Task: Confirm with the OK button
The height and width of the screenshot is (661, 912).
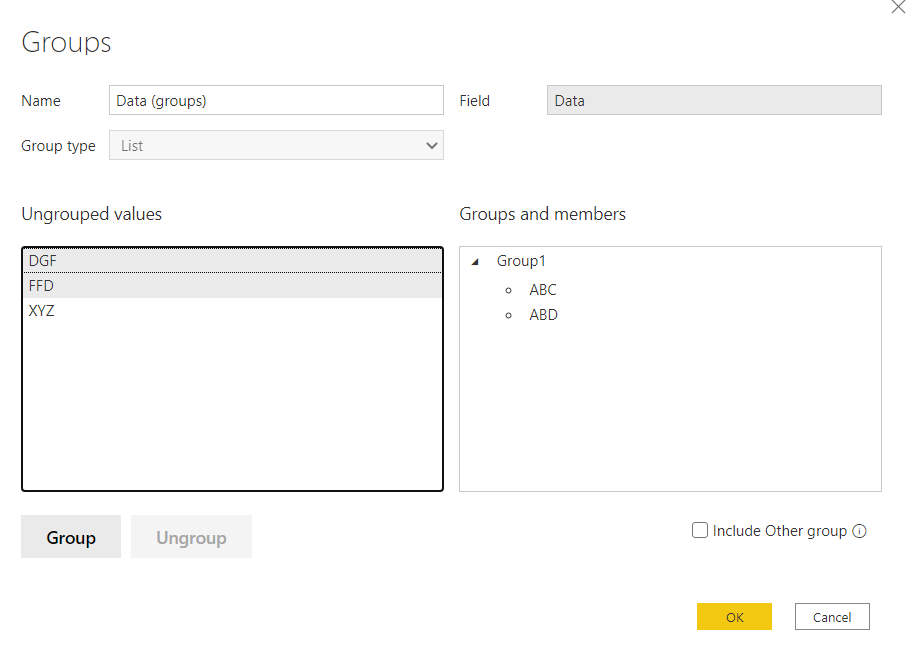Action: tap(734, 617)
